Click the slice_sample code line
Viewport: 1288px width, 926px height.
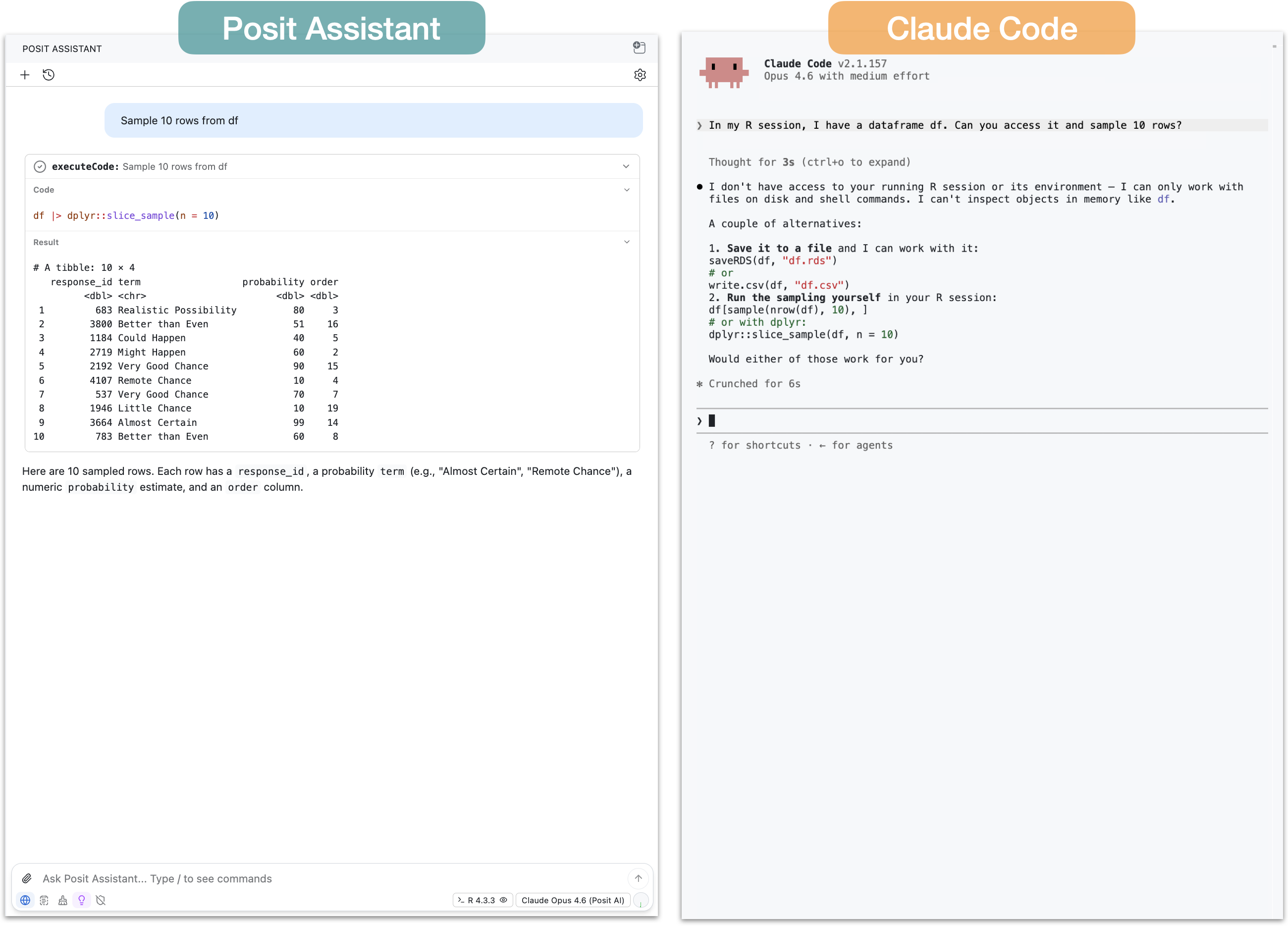point(126,216)
